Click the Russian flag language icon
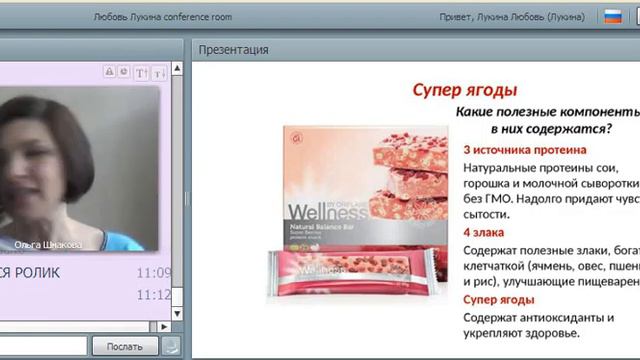 [613, 17]
